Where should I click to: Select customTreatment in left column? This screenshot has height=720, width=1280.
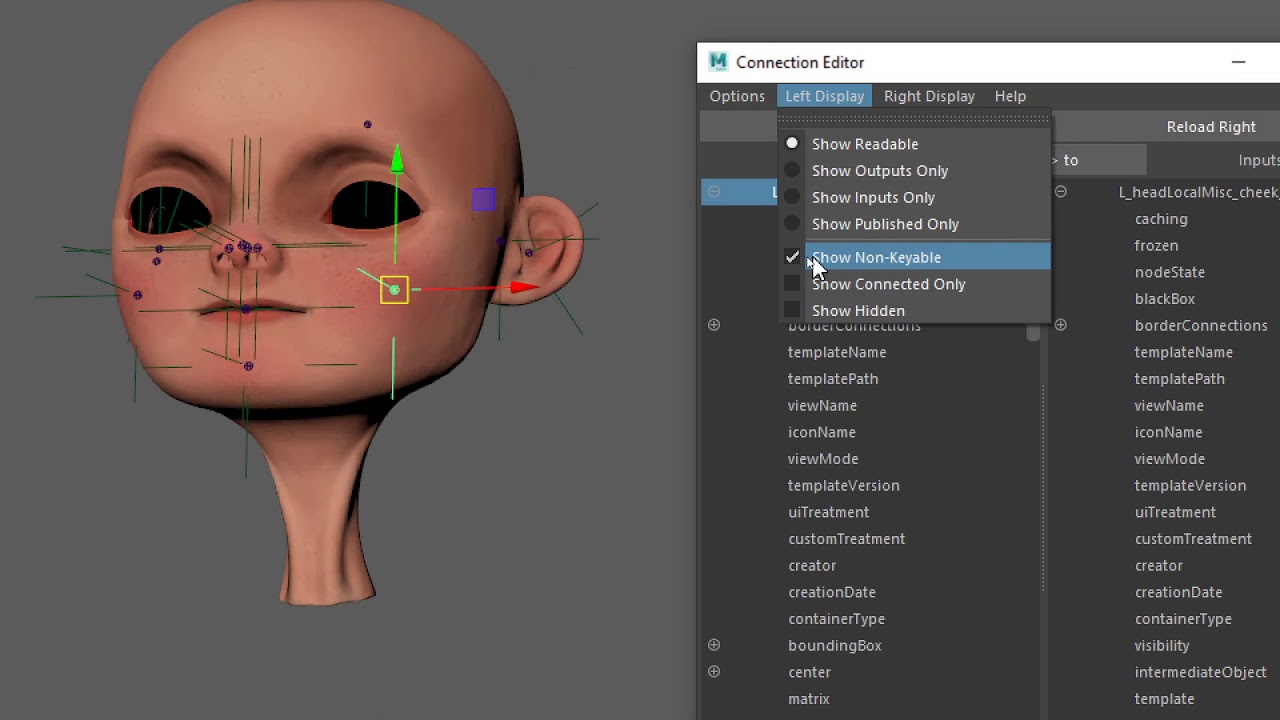click(x=846, y=539)
